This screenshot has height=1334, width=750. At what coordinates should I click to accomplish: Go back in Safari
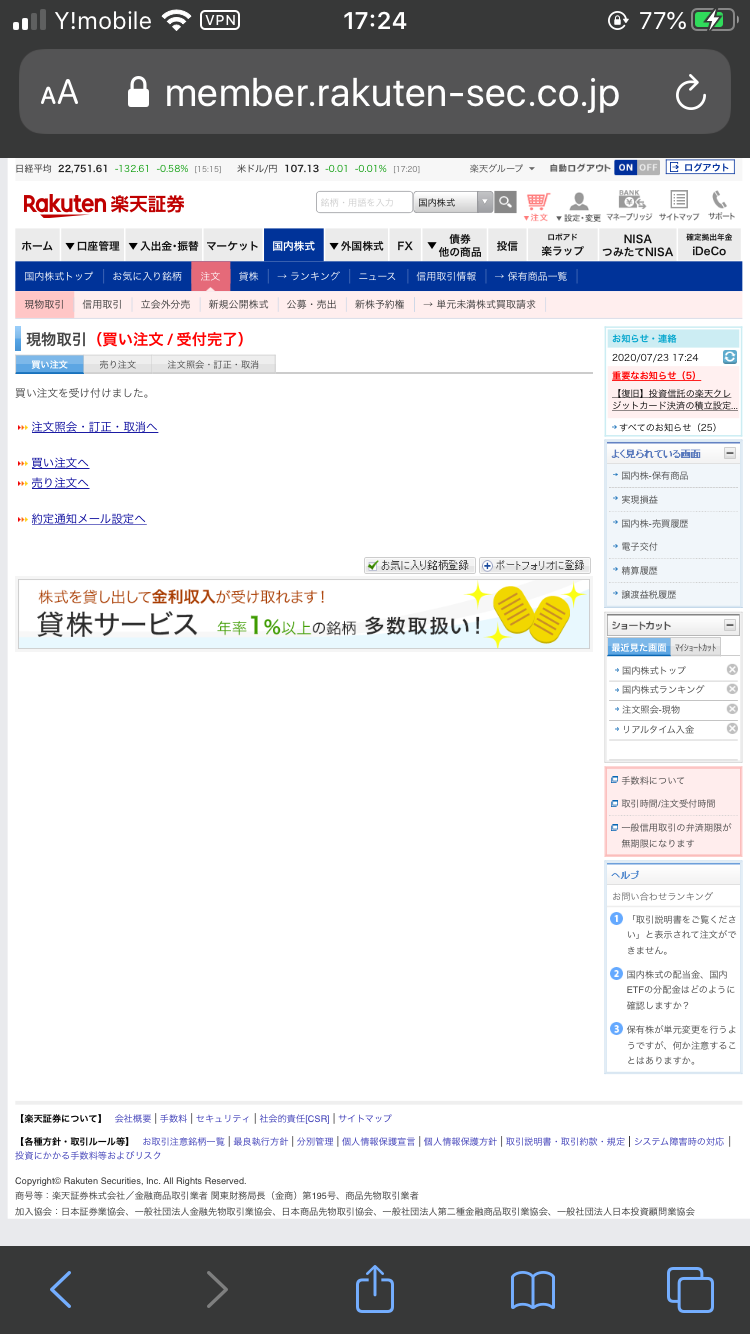[x=60, y=1290]
